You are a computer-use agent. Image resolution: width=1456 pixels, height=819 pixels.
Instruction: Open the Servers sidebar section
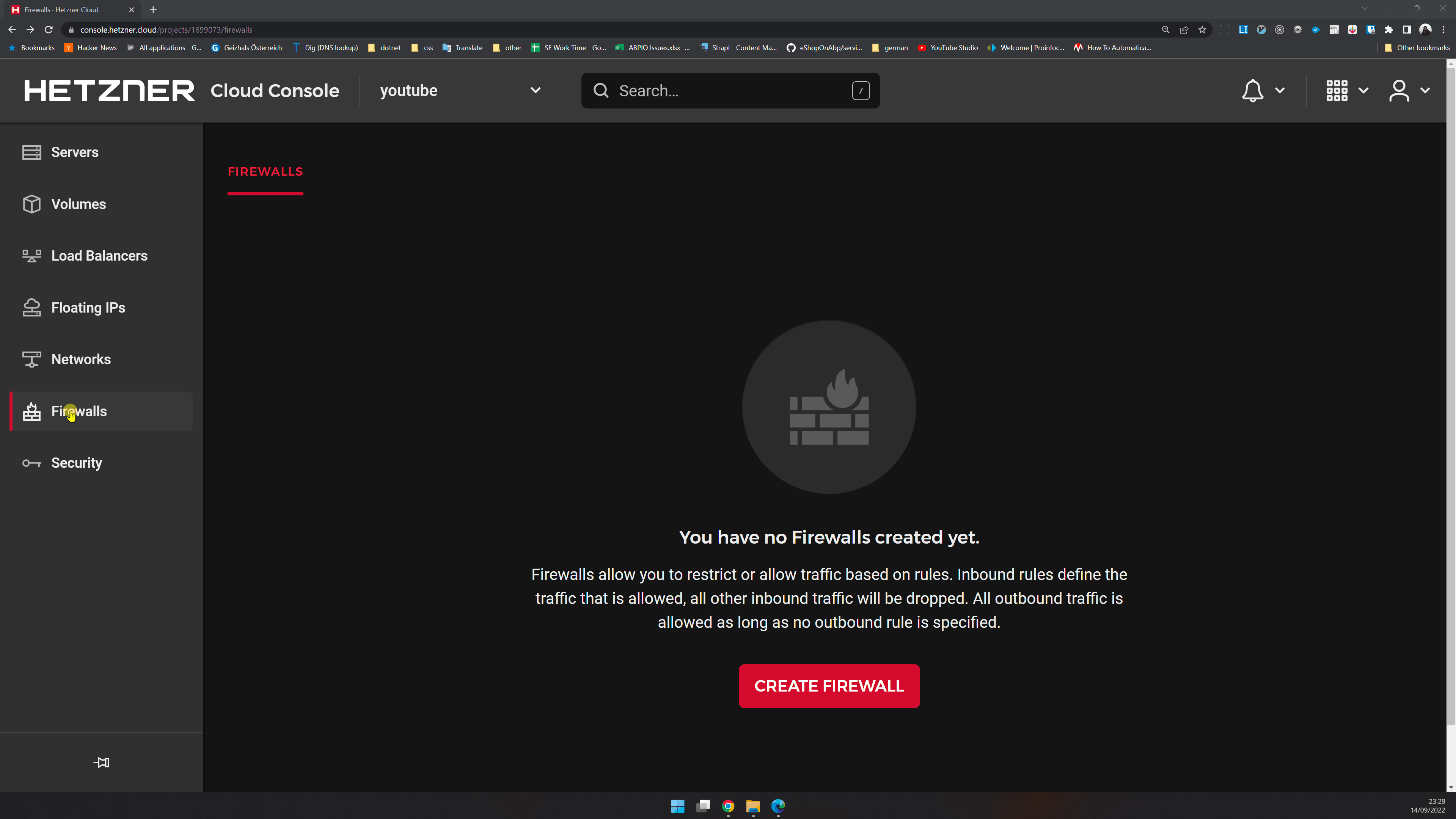pos(74,152)
